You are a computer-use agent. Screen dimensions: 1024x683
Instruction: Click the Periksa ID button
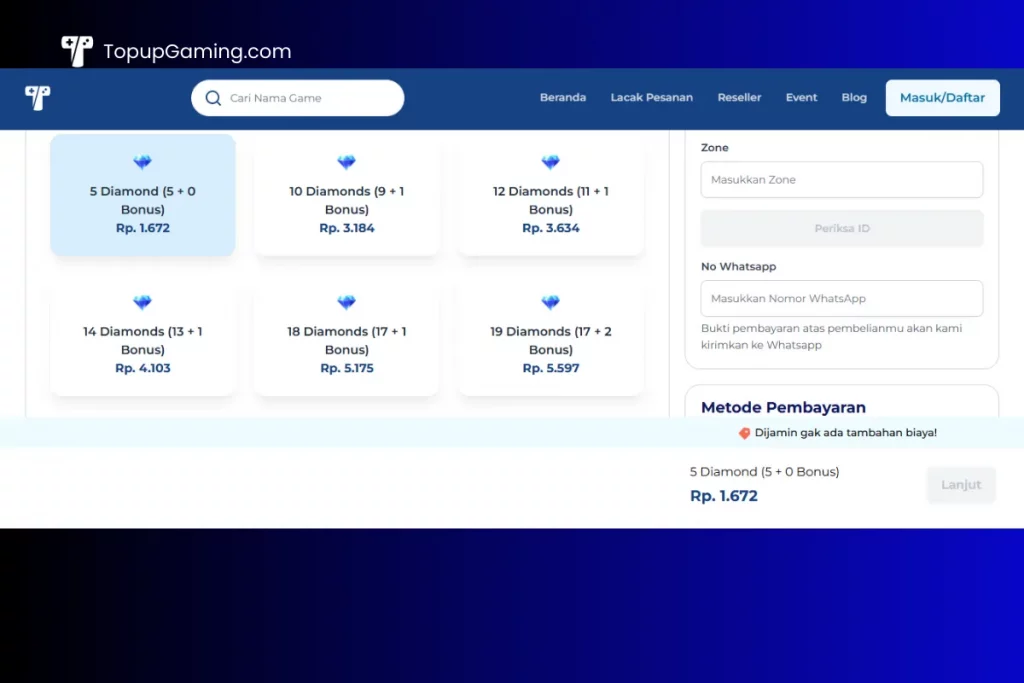841,228
